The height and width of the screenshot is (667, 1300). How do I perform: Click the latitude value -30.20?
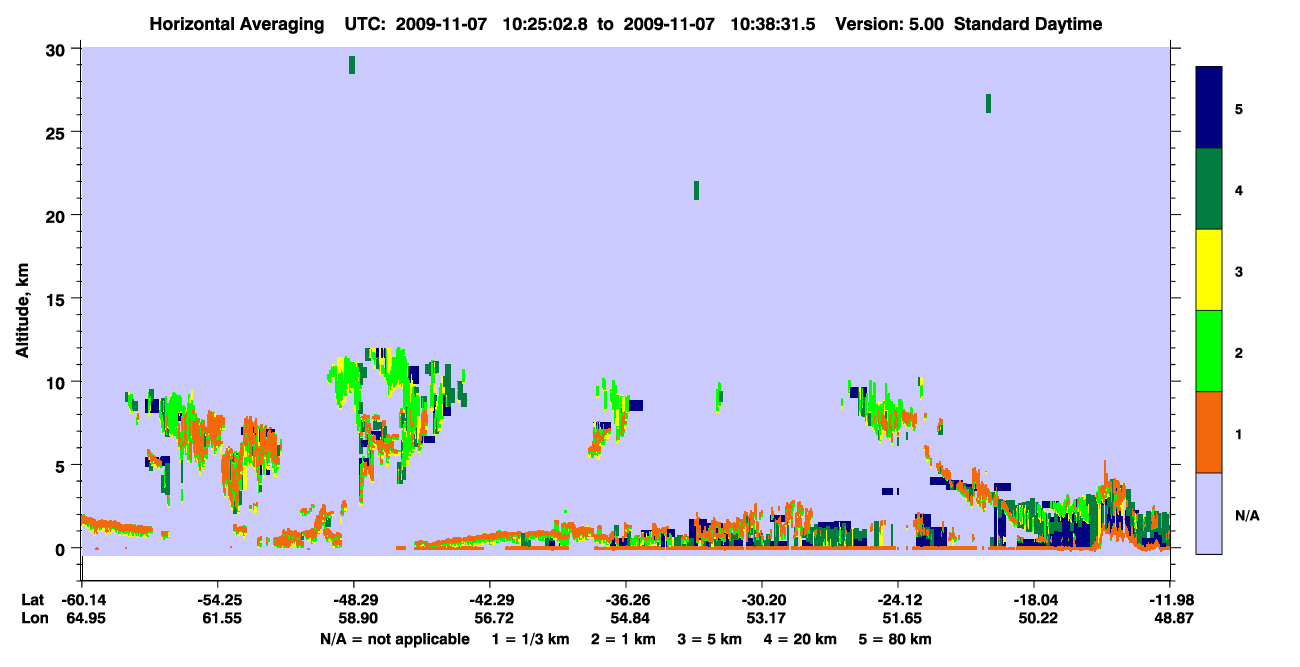(762, 600)
